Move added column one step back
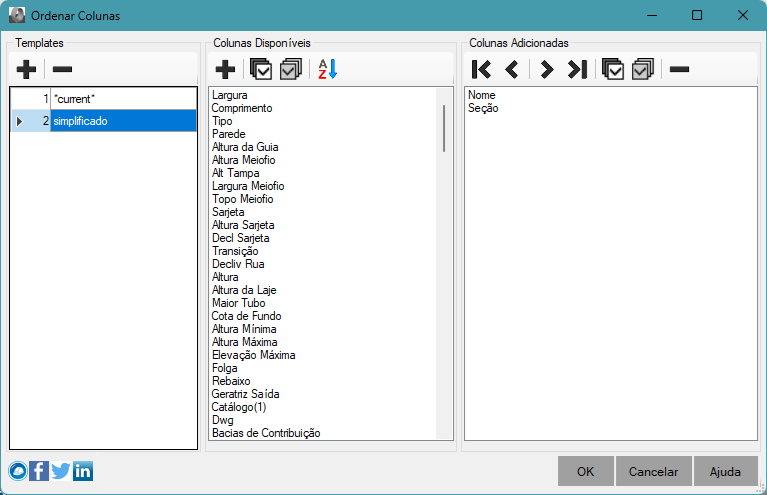767x495 pixels. tap(512, 69)
